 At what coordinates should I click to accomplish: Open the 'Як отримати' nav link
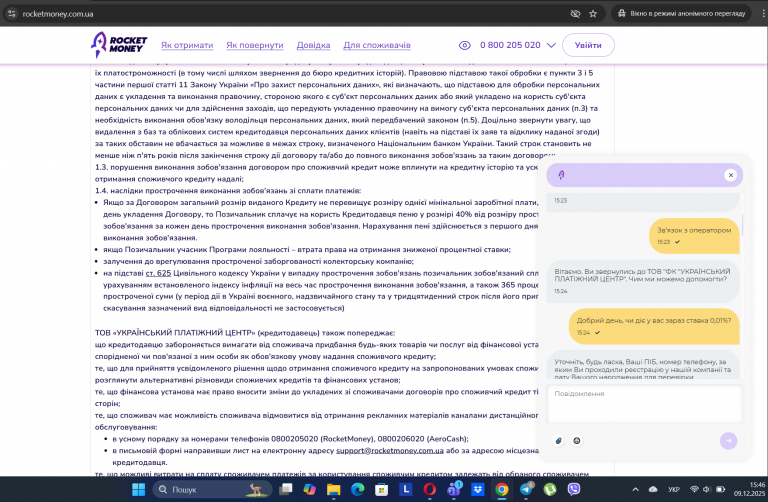(x=187, y=45)
